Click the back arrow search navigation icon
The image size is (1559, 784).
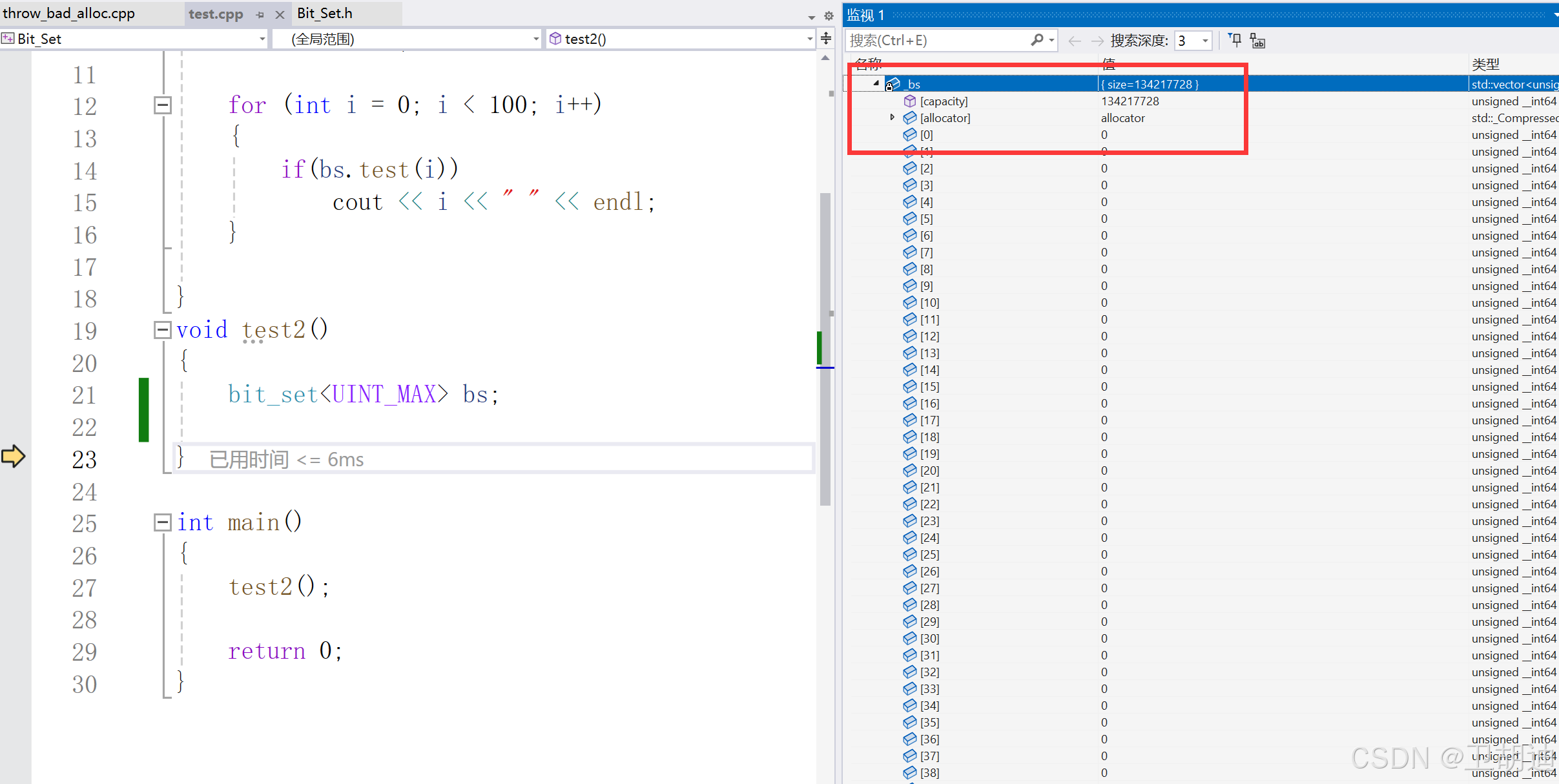[1074, 41]
